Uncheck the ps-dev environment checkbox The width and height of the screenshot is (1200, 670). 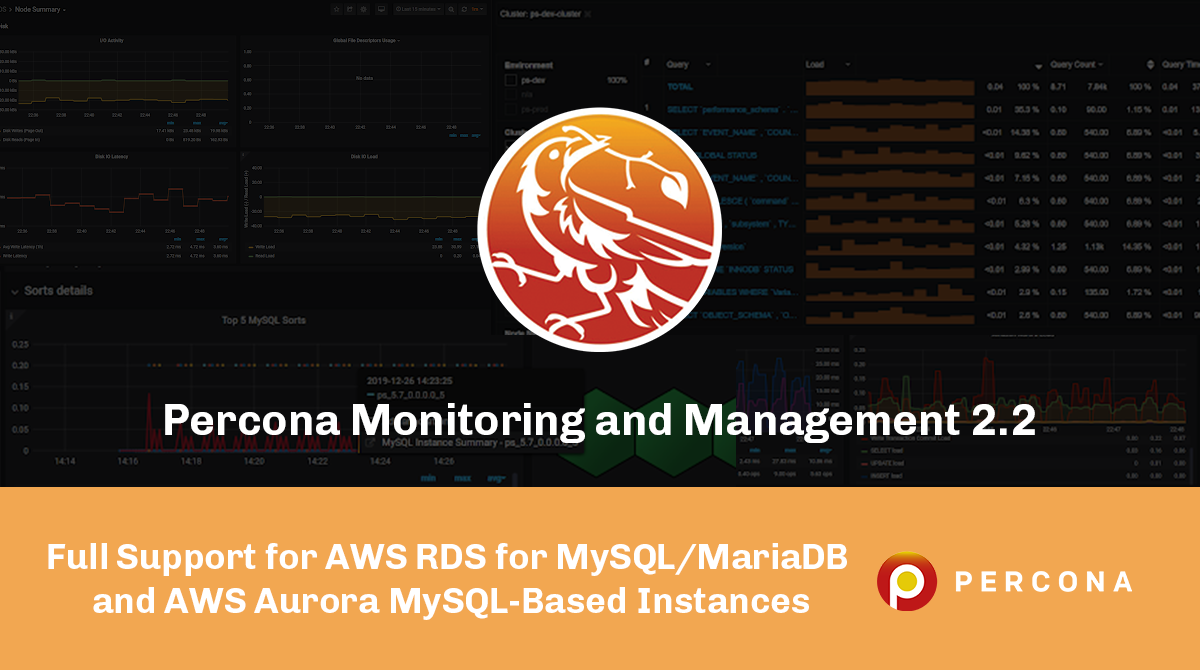pyautogui.click(x=511, y=80)
